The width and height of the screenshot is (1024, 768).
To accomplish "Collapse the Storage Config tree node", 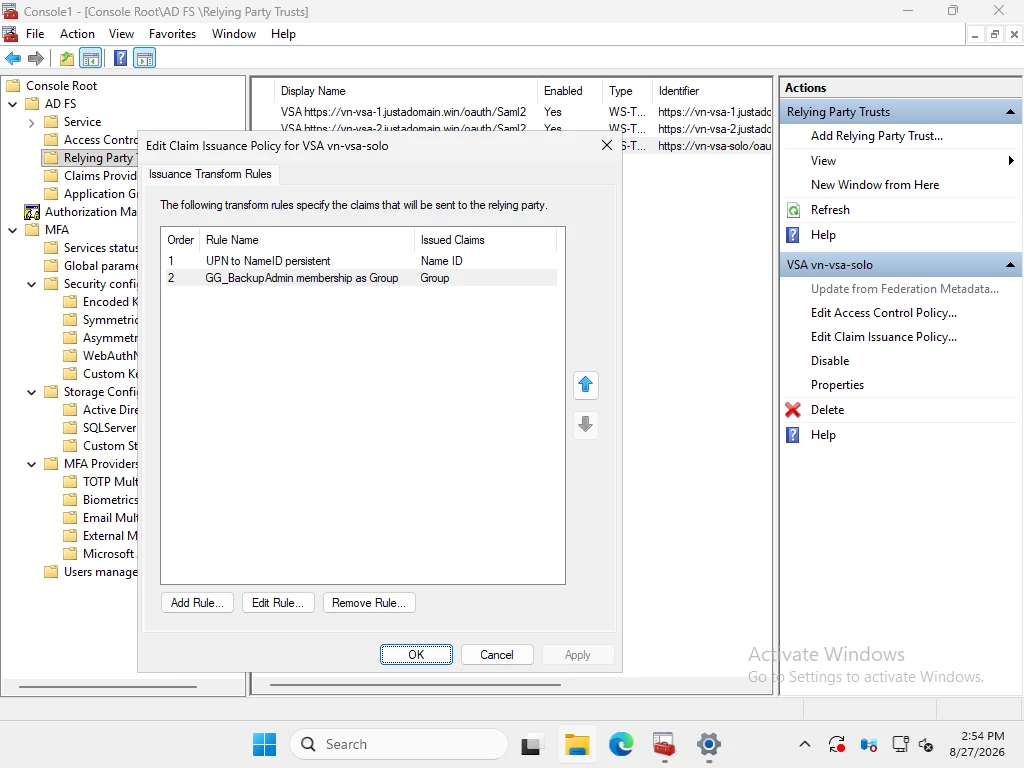I will (31, 392).
